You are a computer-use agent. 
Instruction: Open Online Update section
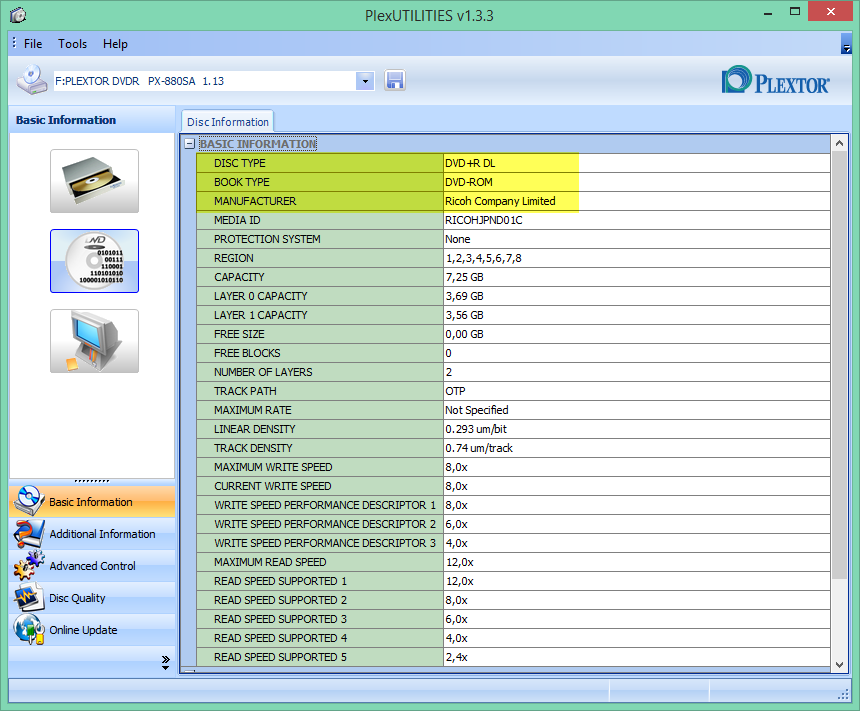click(x=92, y=630)
